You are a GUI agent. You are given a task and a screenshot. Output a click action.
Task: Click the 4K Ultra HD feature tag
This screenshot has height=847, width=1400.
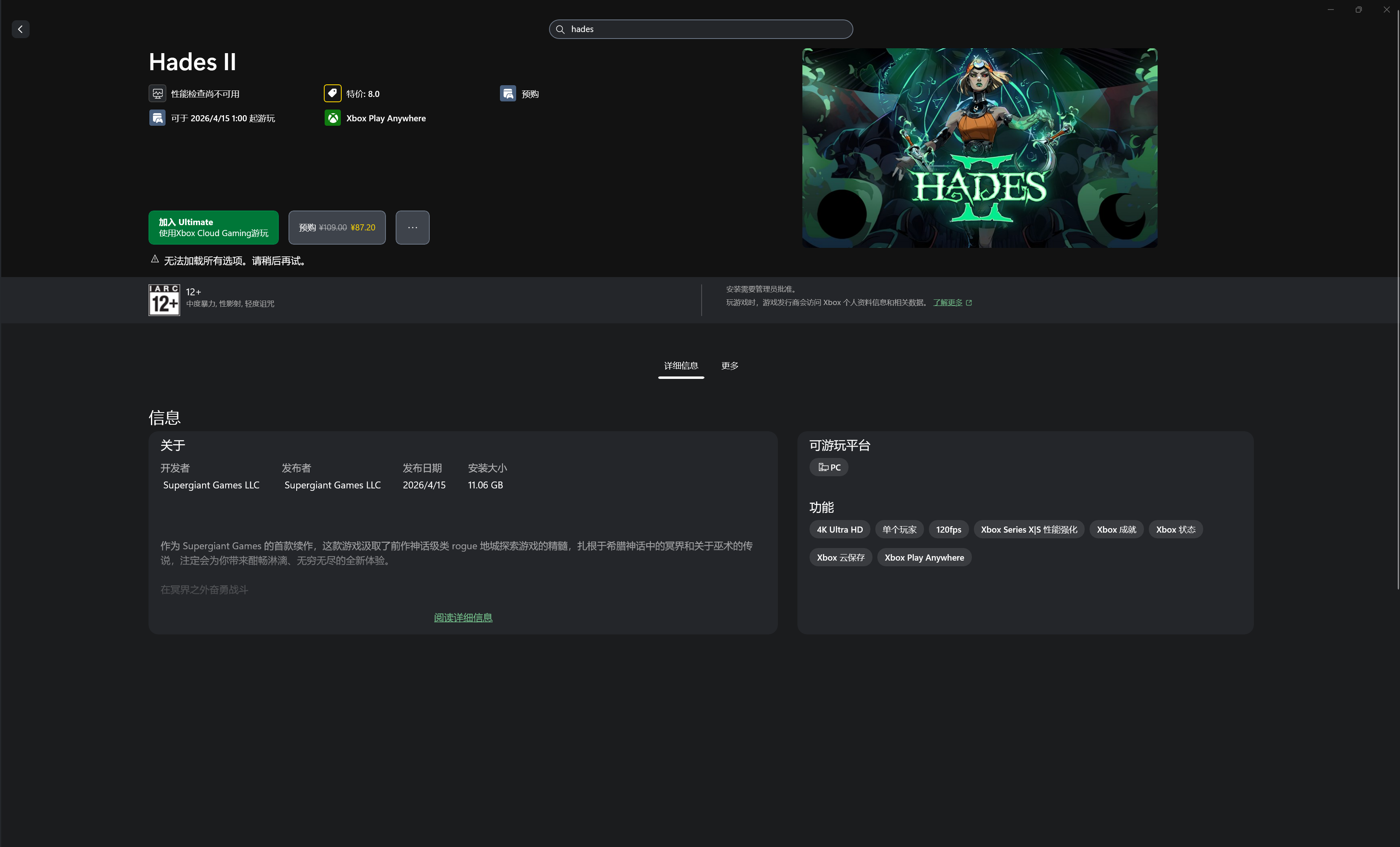[x=839, y=529]
